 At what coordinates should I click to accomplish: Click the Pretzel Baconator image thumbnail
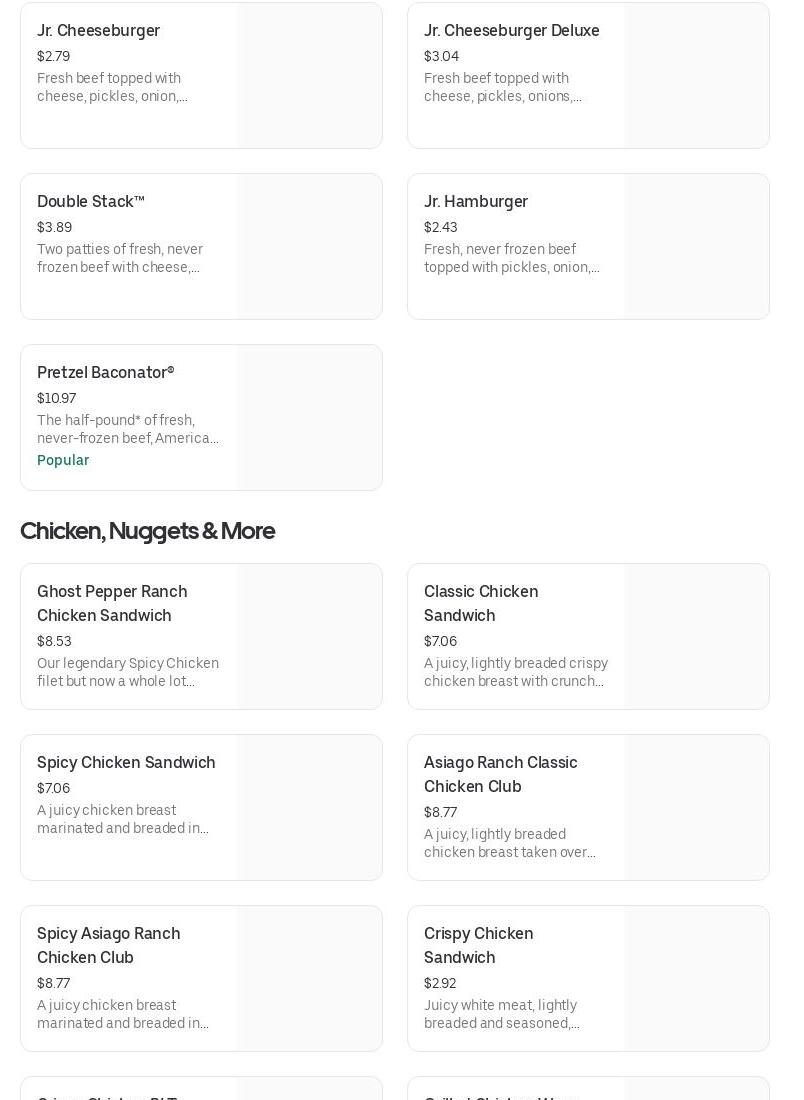click(x=309, y=418)
